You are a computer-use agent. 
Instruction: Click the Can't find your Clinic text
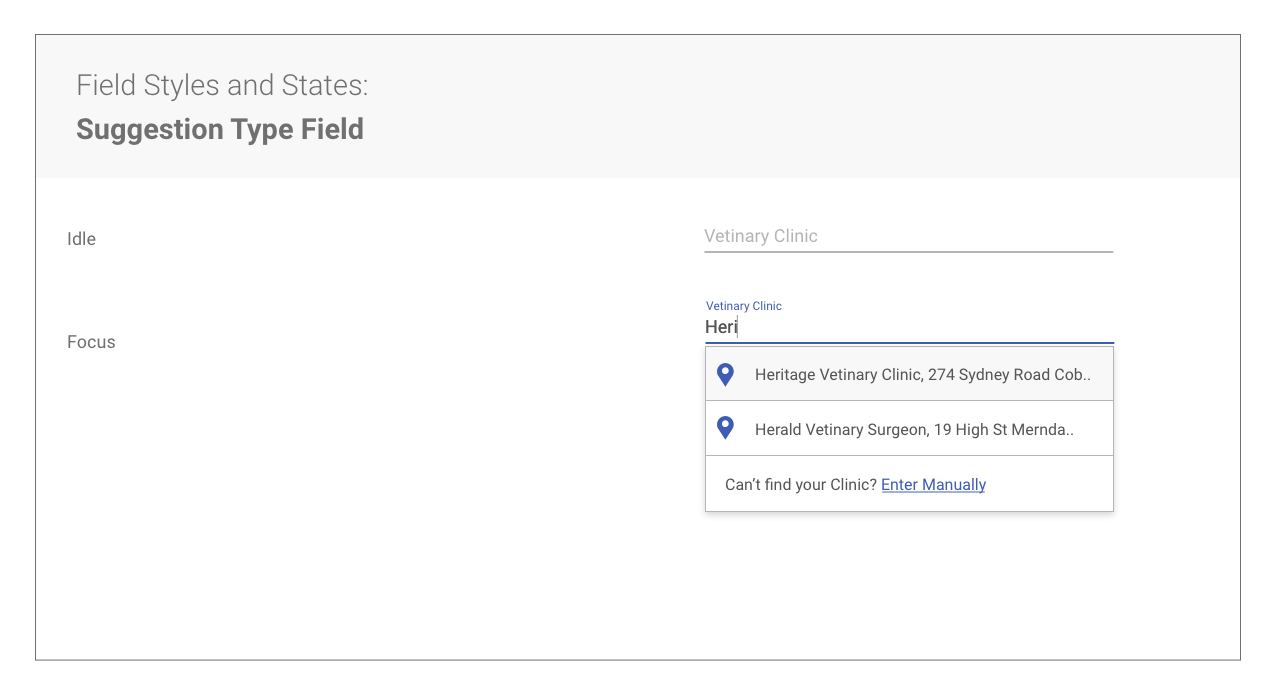(801, 484)
